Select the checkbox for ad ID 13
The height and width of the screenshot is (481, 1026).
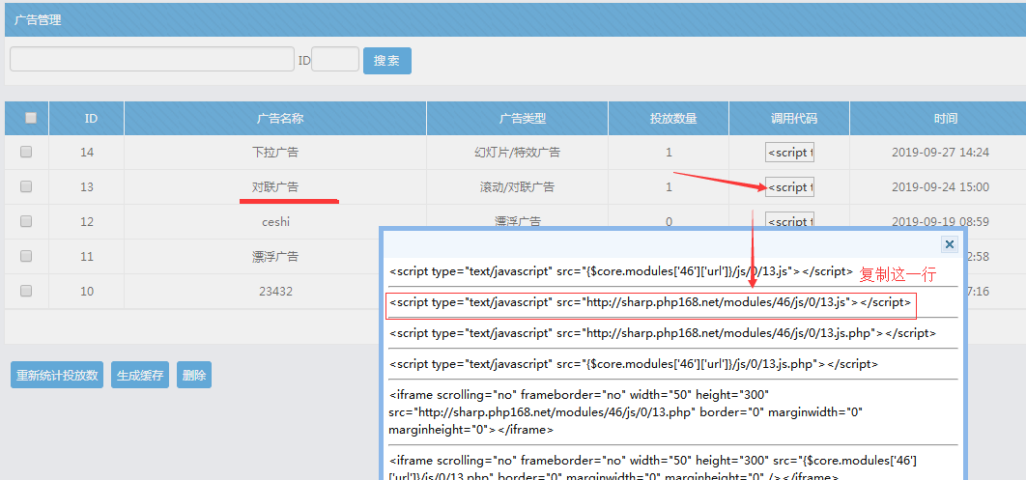click(x=27, y=187)
